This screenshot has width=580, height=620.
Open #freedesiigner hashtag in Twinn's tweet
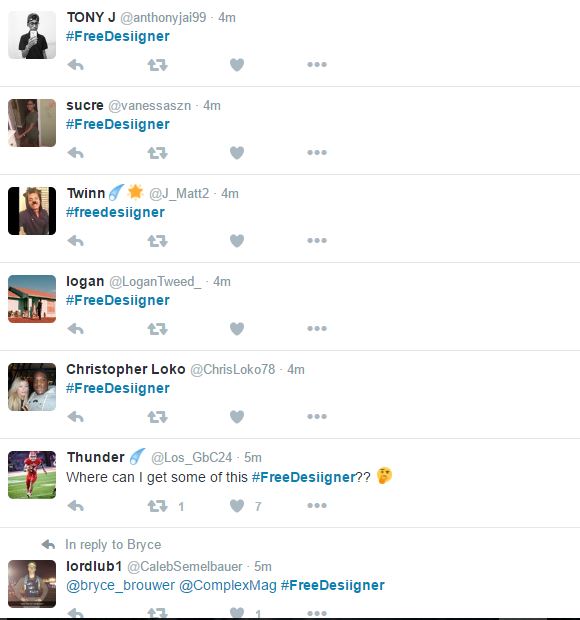[115, 212]
